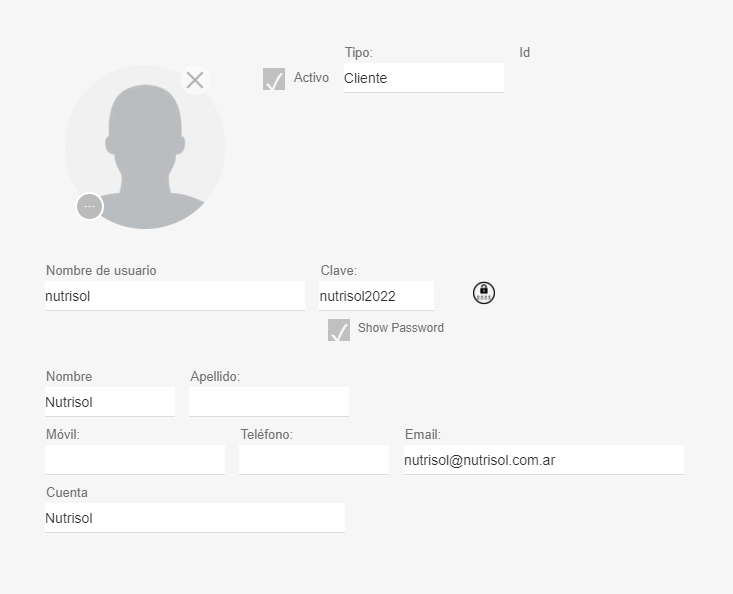Click the Id label
The image size is (733, 594).
tap(525, 52)
